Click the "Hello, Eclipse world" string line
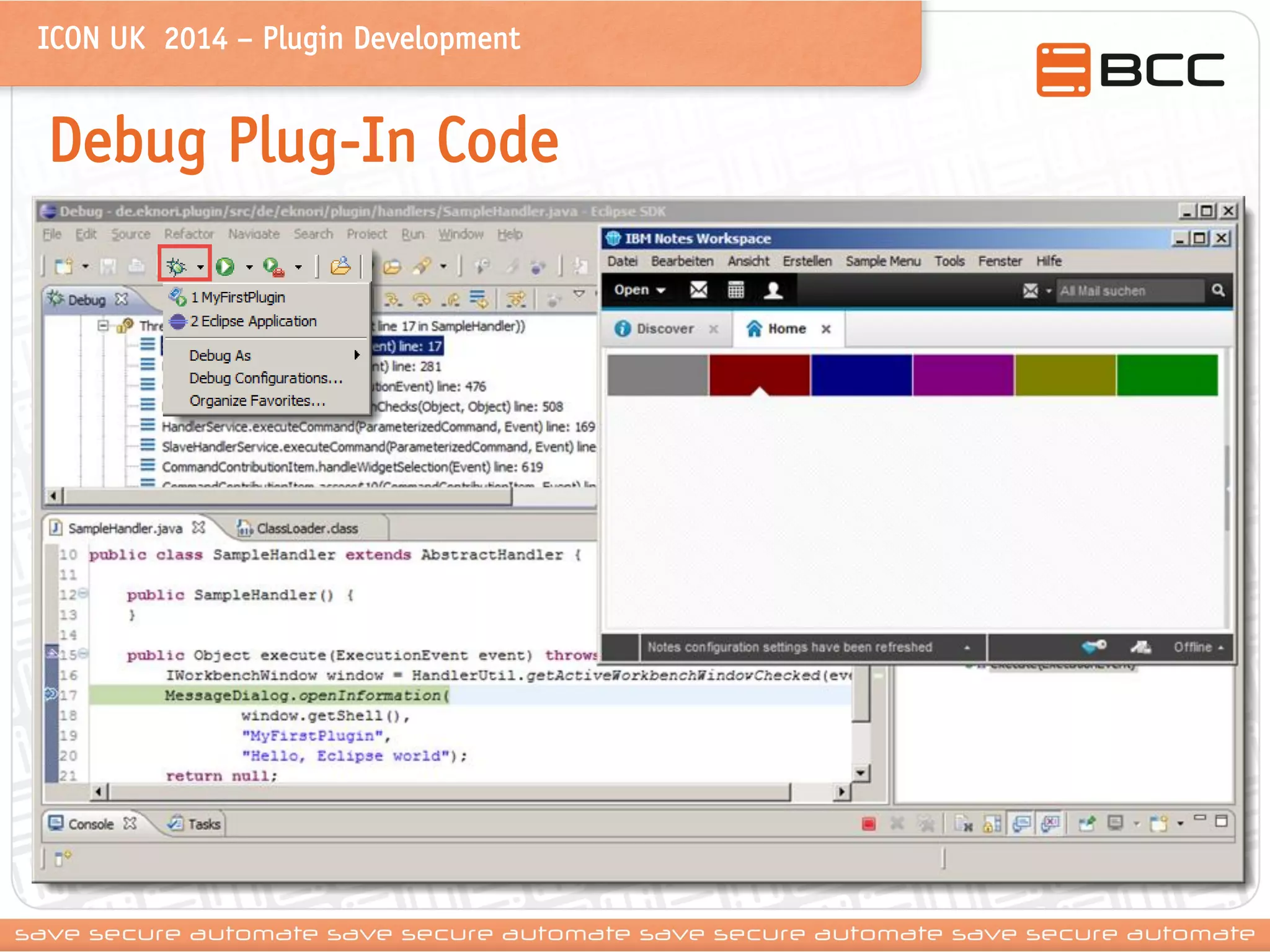 point(354,756)
